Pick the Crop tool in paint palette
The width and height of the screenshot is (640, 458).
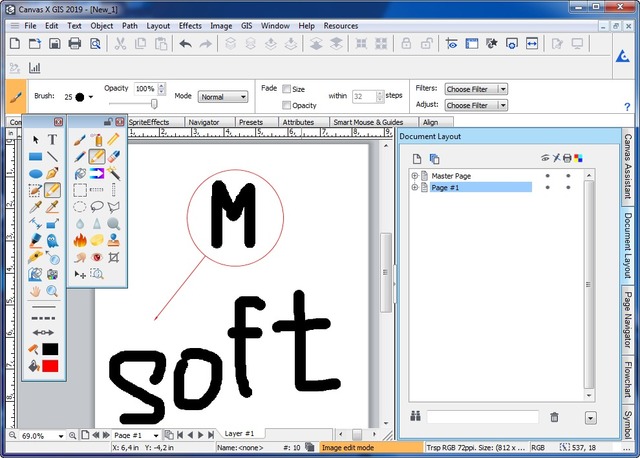pos(114,256)
